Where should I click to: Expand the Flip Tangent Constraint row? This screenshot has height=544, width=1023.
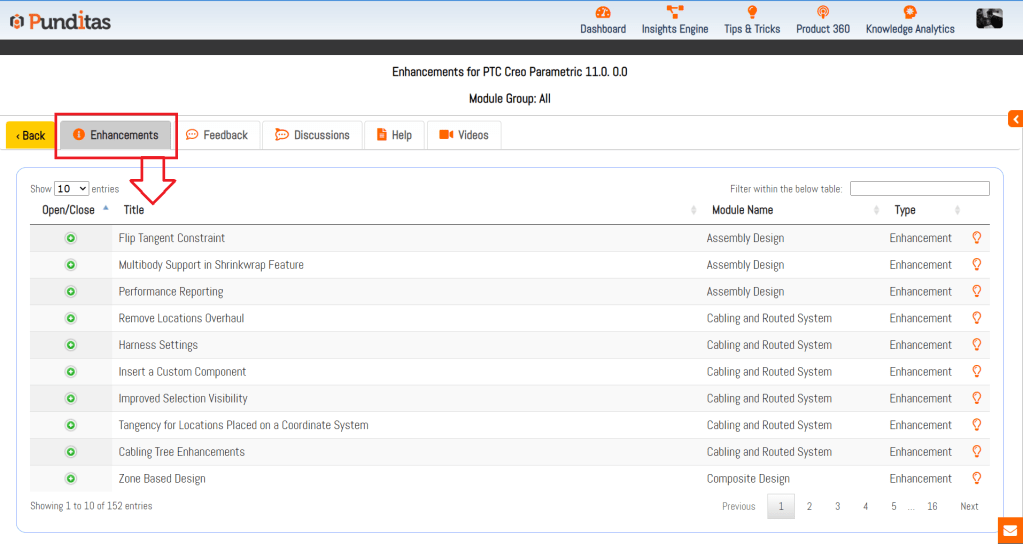coord(71,238)
